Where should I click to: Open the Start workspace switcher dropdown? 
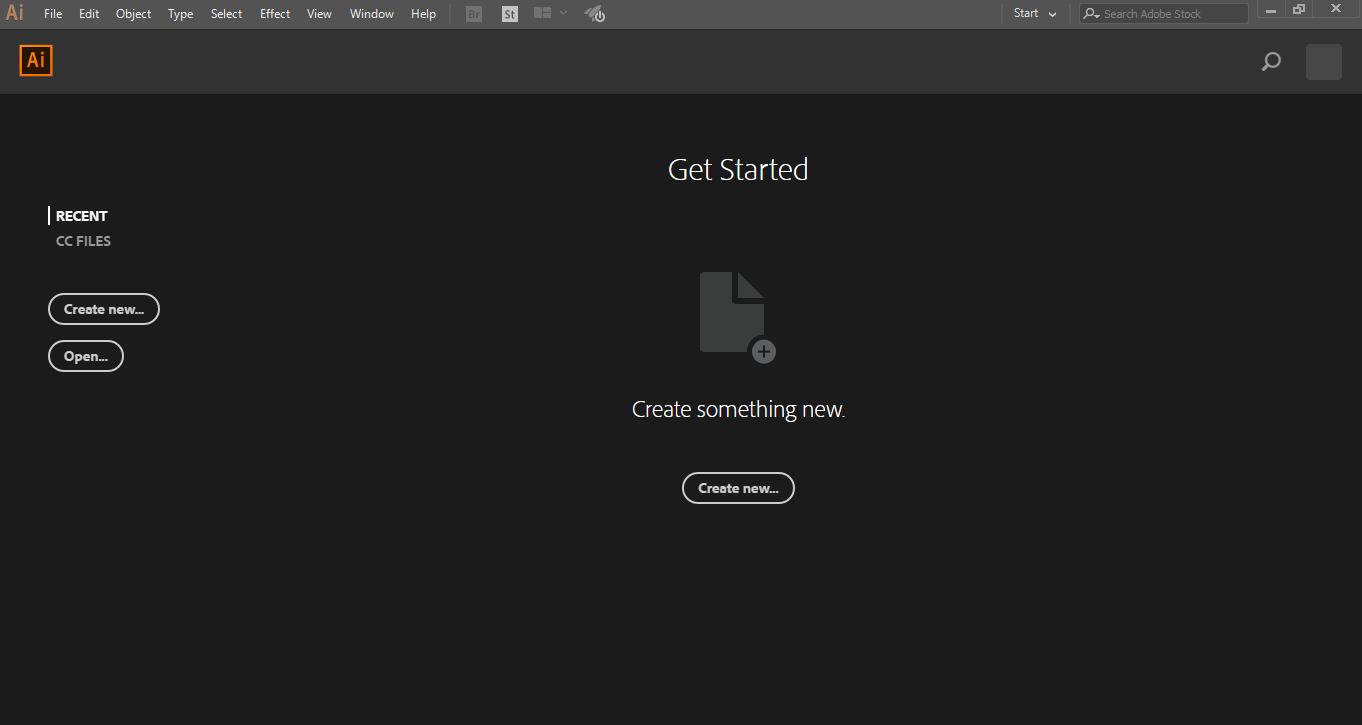(1034, 13)
